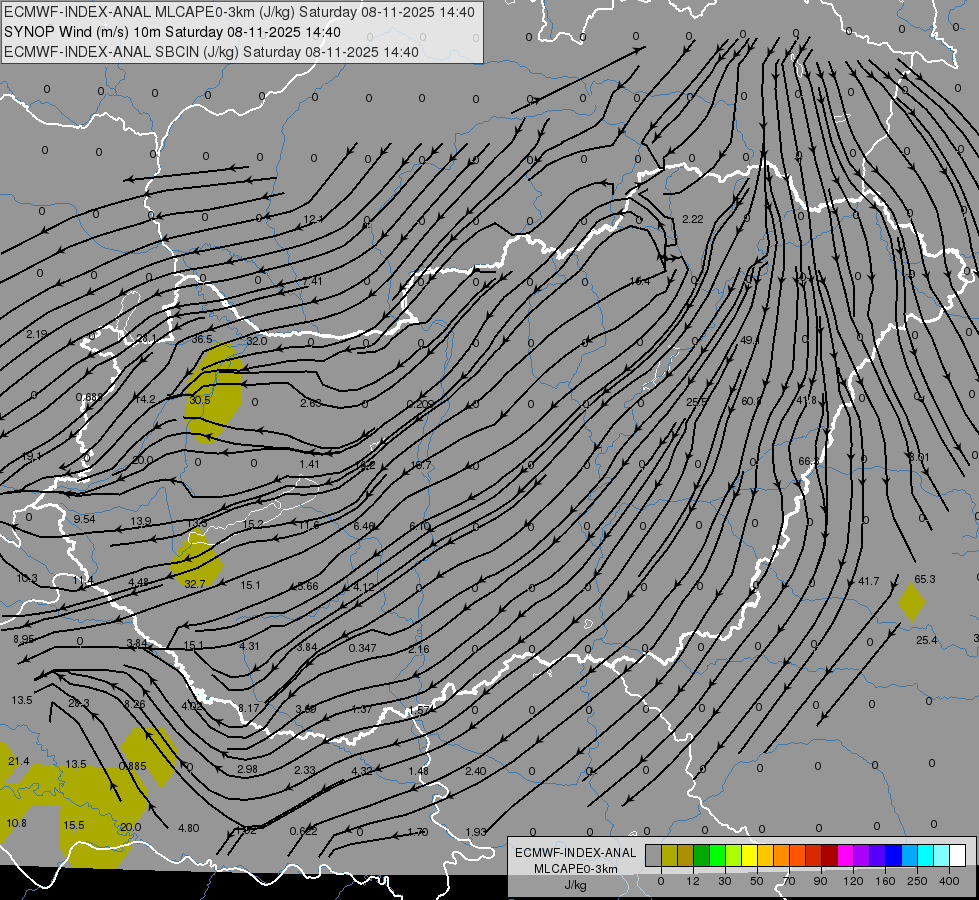Click the 8.17 value on the map
Viewport: 979px width, 900px height.
[248, 708]
